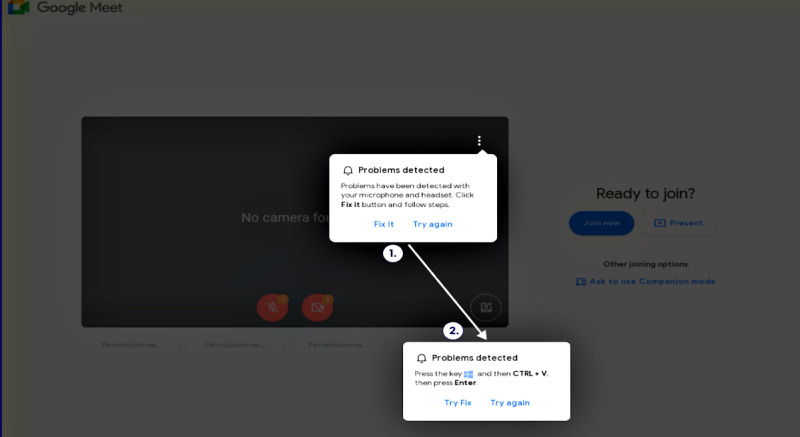Click Try again in the lower popup

point(510,403)
